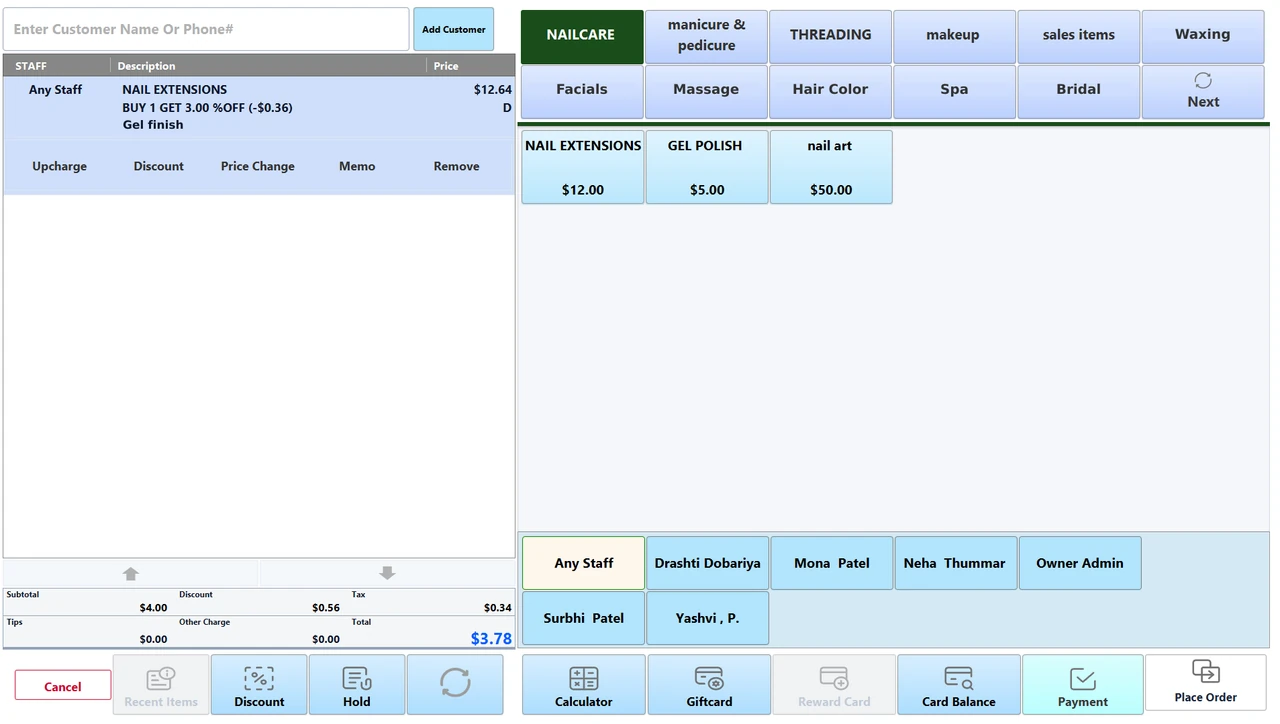Click the $12.64 item price
This screenshot has height=724, width=1280.
pyautogui.click(x=492, y=90)
